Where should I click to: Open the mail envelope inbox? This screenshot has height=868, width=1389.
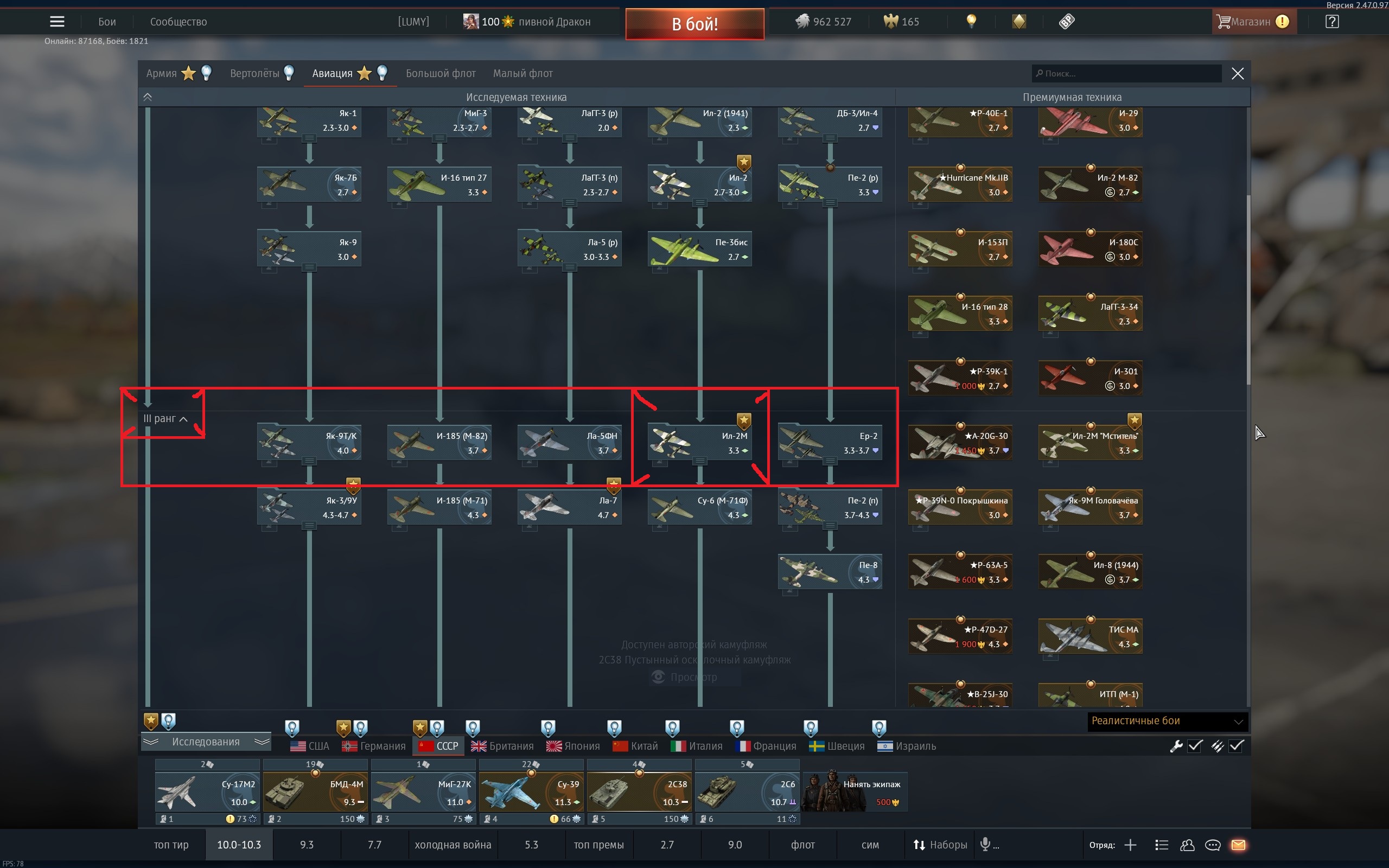1238,845
